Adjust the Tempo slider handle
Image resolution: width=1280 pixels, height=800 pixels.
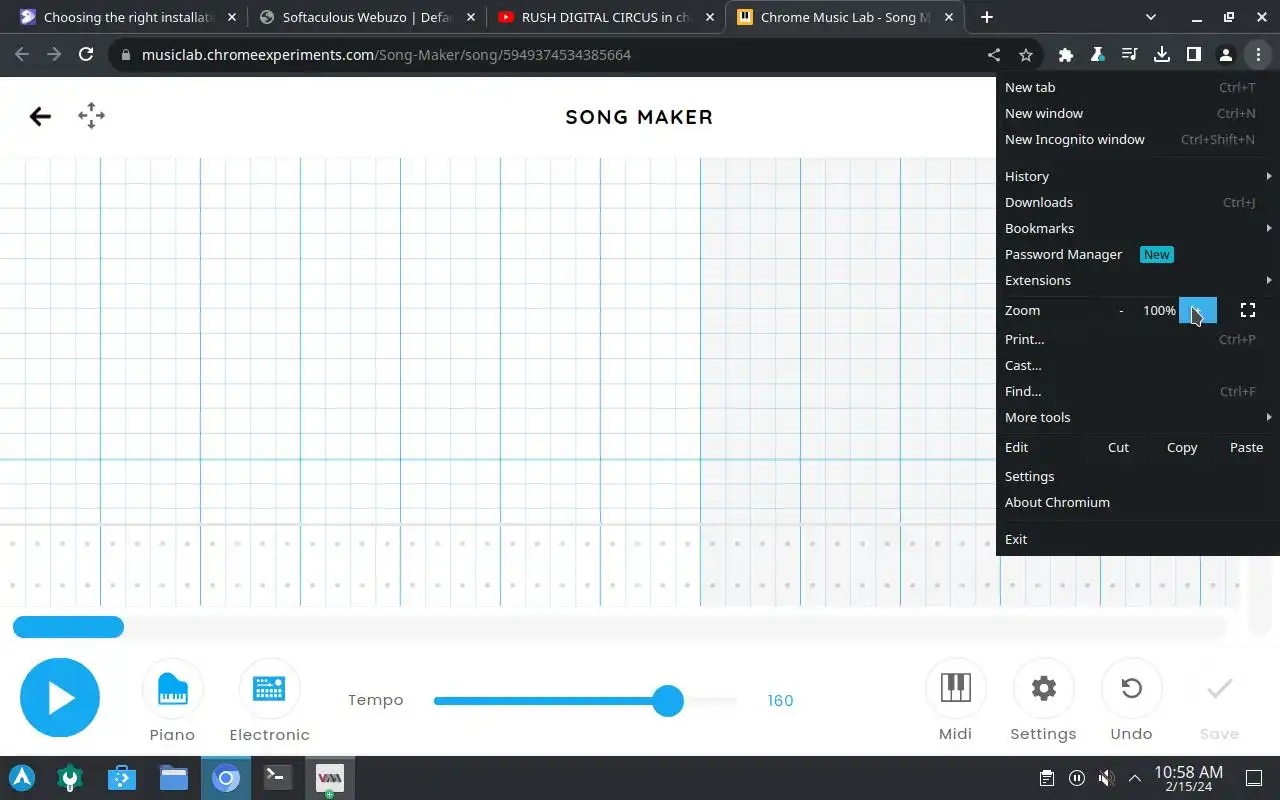668,700
